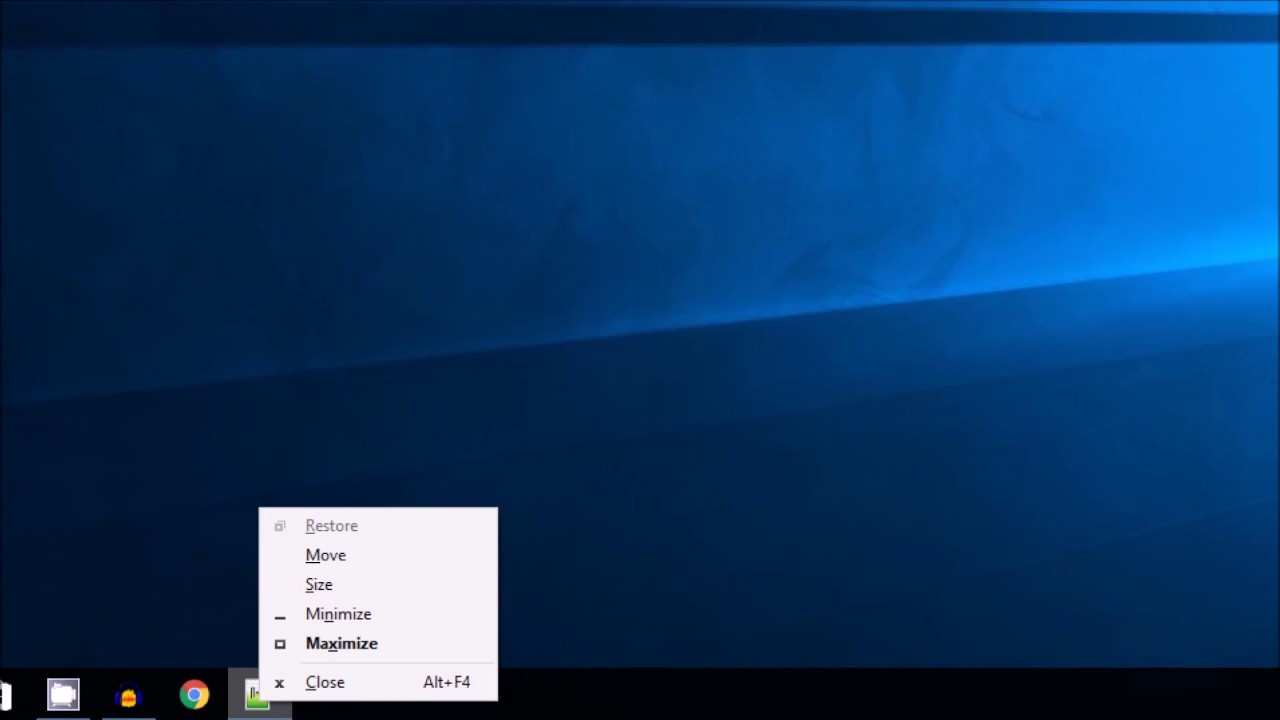
Task: Open Google Chrome from the taskbar
Action: 194,694
